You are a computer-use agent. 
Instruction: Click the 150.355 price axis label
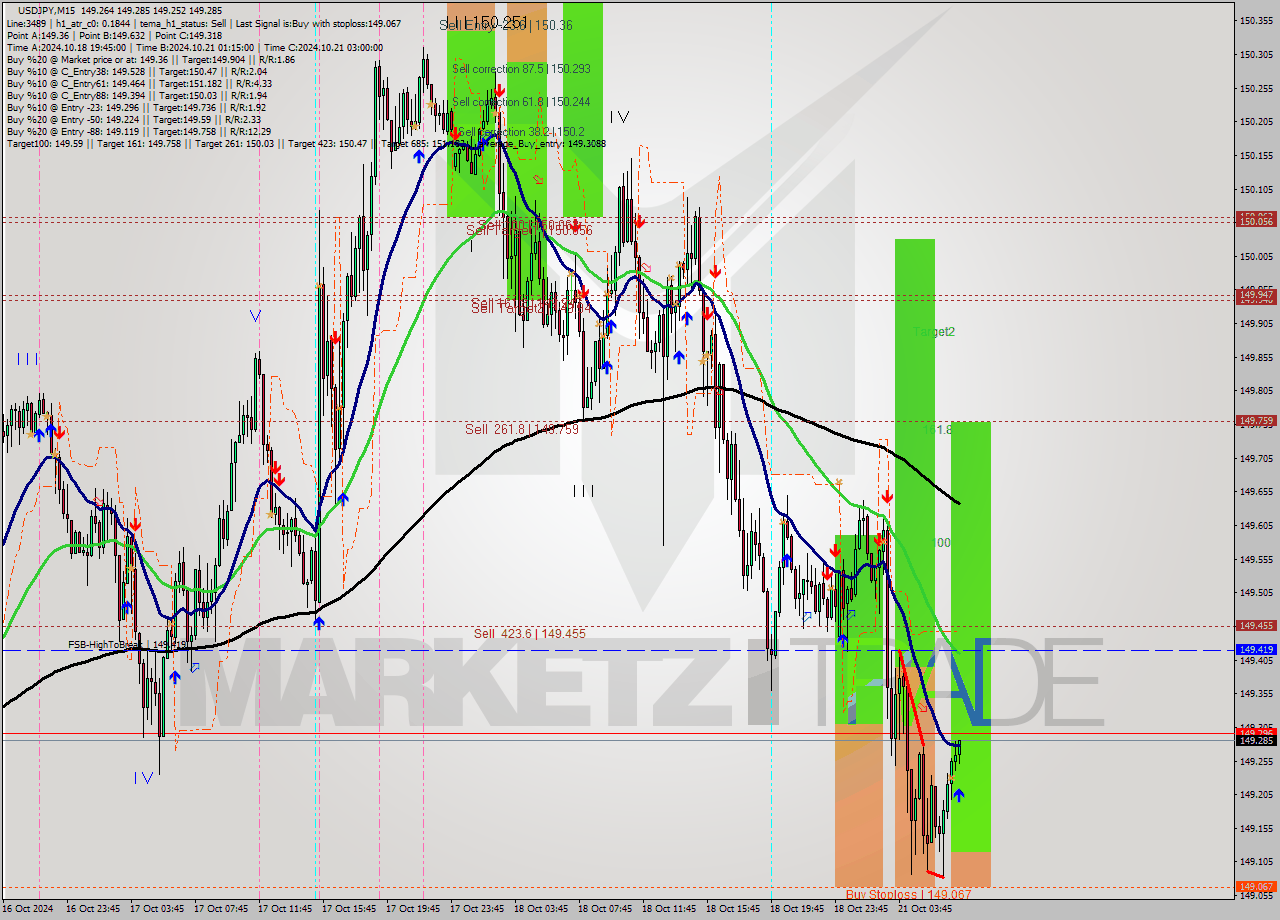(x=1257, y=21)
